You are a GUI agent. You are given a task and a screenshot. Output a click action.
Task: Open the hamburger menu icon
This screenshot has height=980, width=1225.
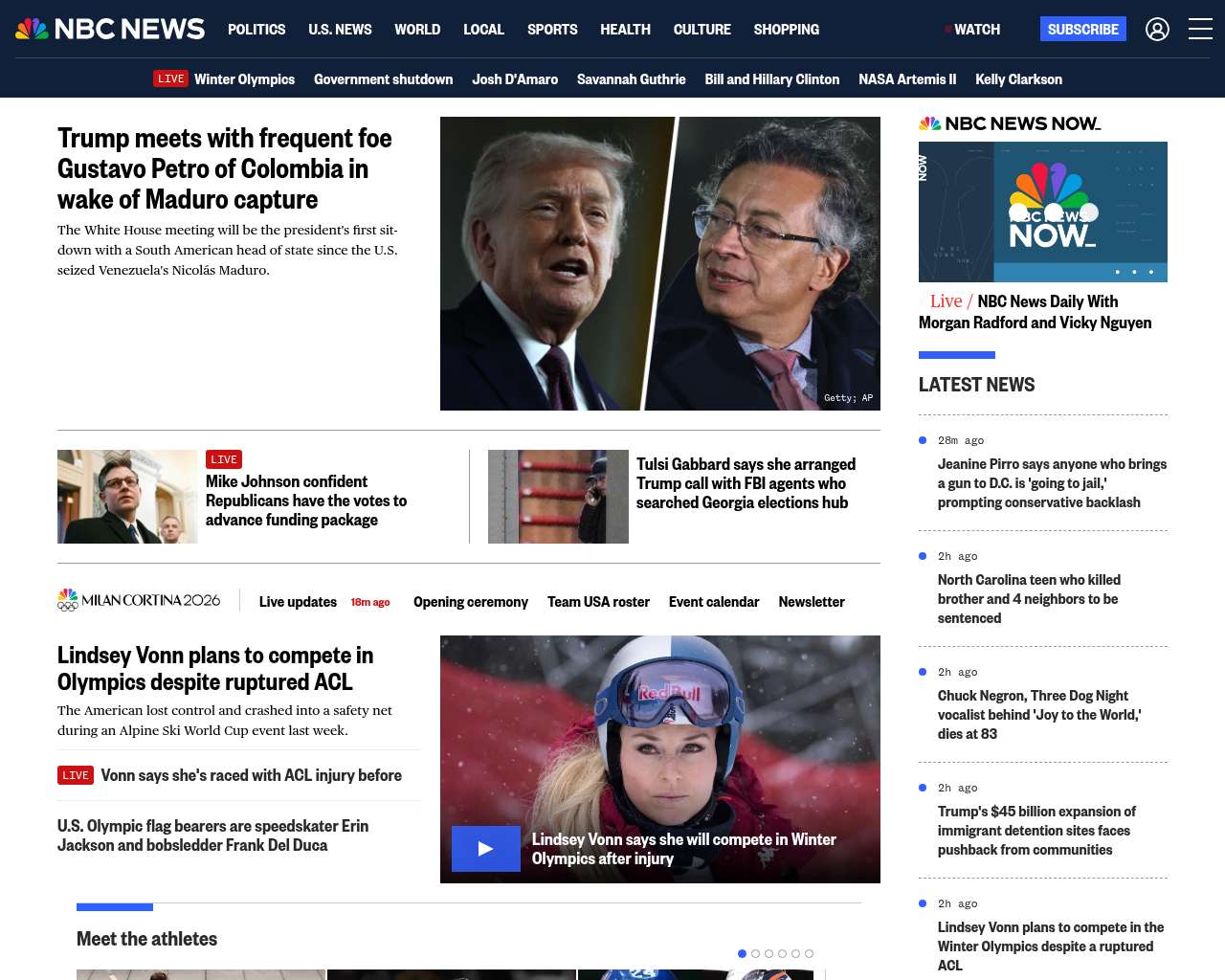tap(1200, 30)
